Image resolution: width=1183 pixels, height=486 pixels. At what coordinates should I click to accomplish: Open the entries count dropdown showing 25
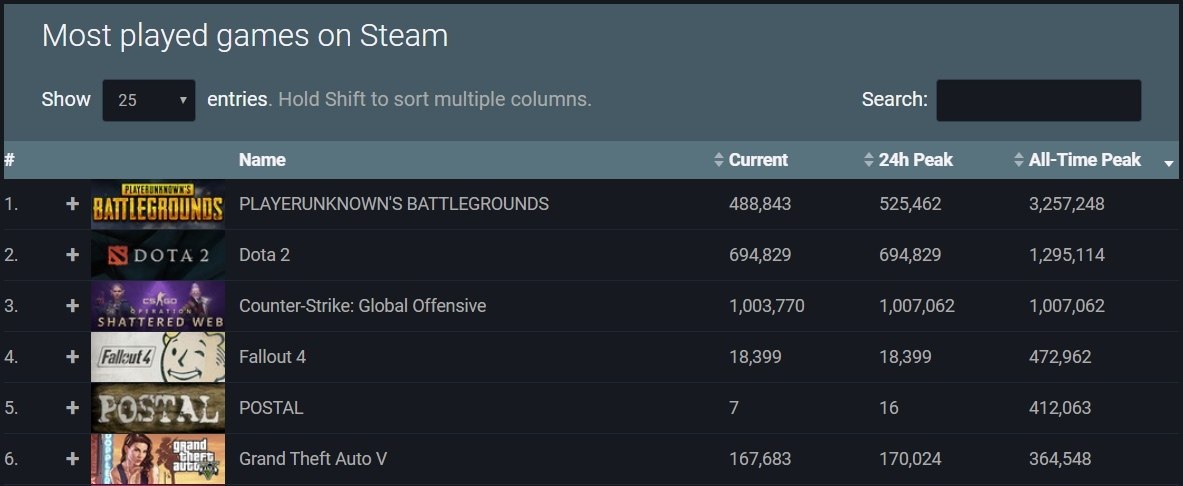point(149,100)
